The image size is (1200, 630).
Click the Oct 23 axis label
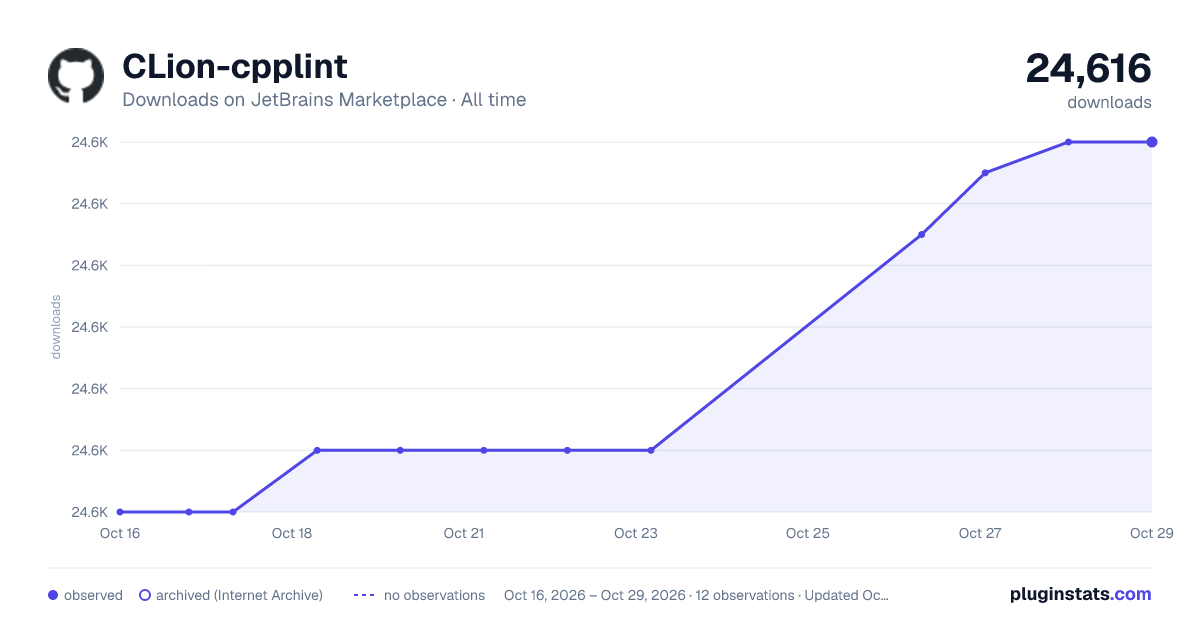tap(636, 533)
